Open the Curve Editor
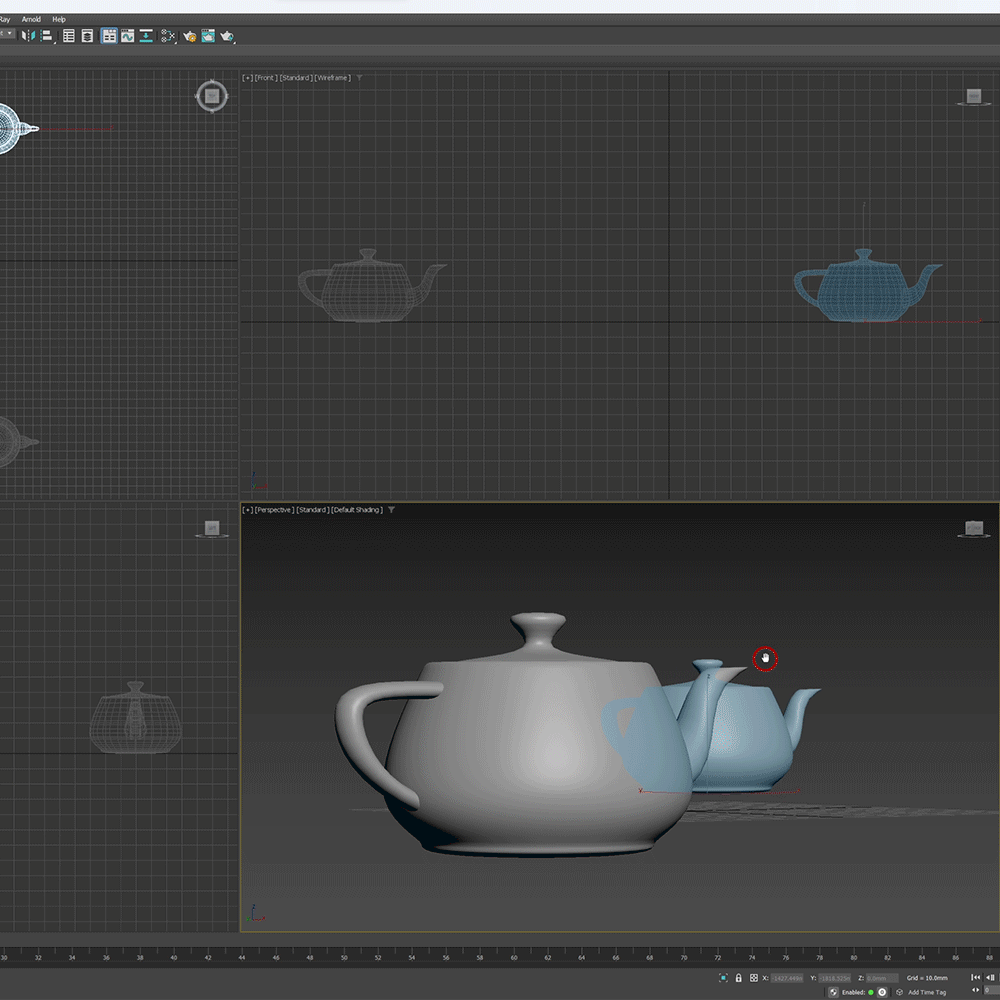1000x1000 pixels. (x=127, y=36)
